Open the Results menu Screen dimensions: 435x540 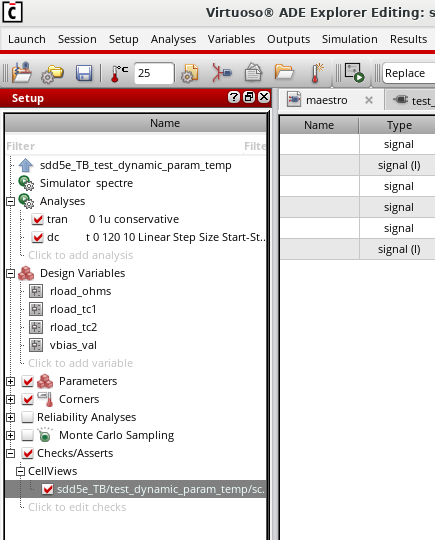pyautogui.click(x=408, y=39)
